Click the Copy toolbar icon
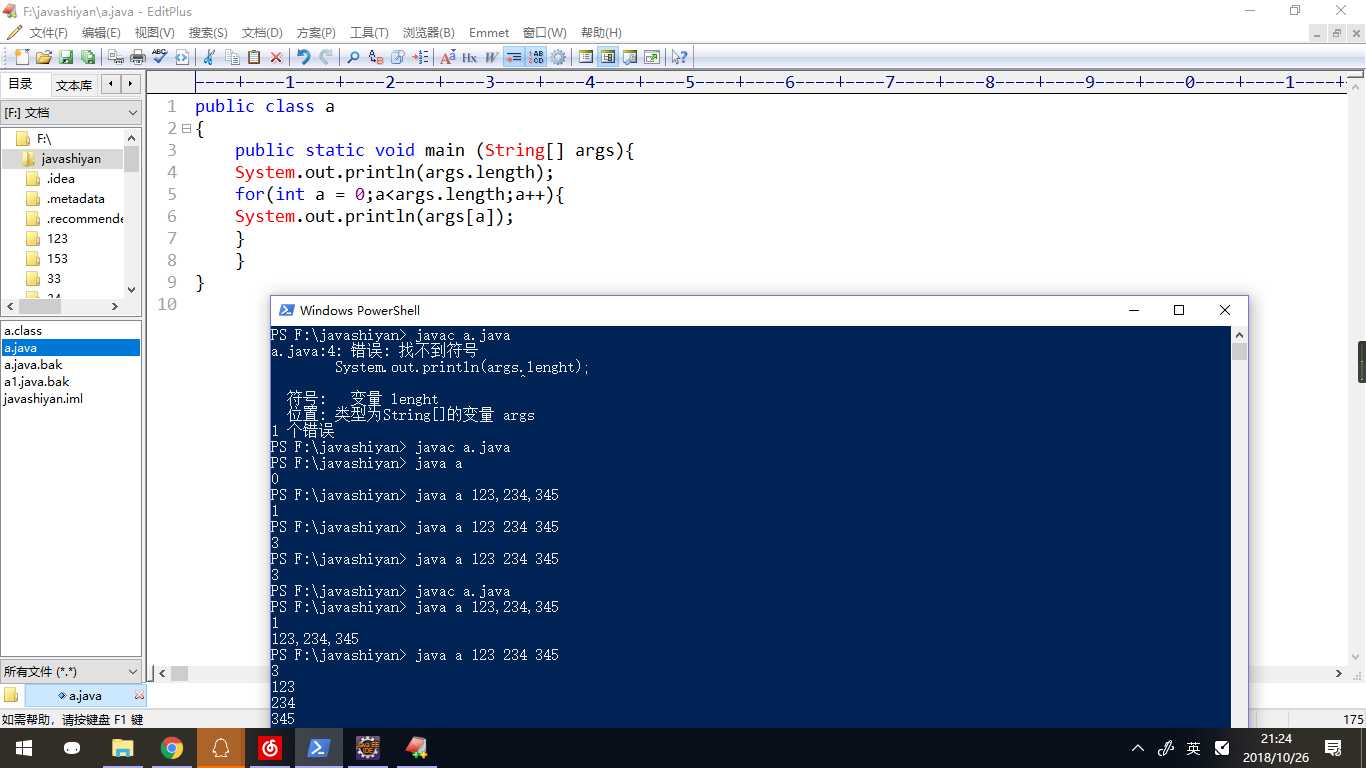Image resolution: width=1366 pixels, height=768 pixels. 232,57
